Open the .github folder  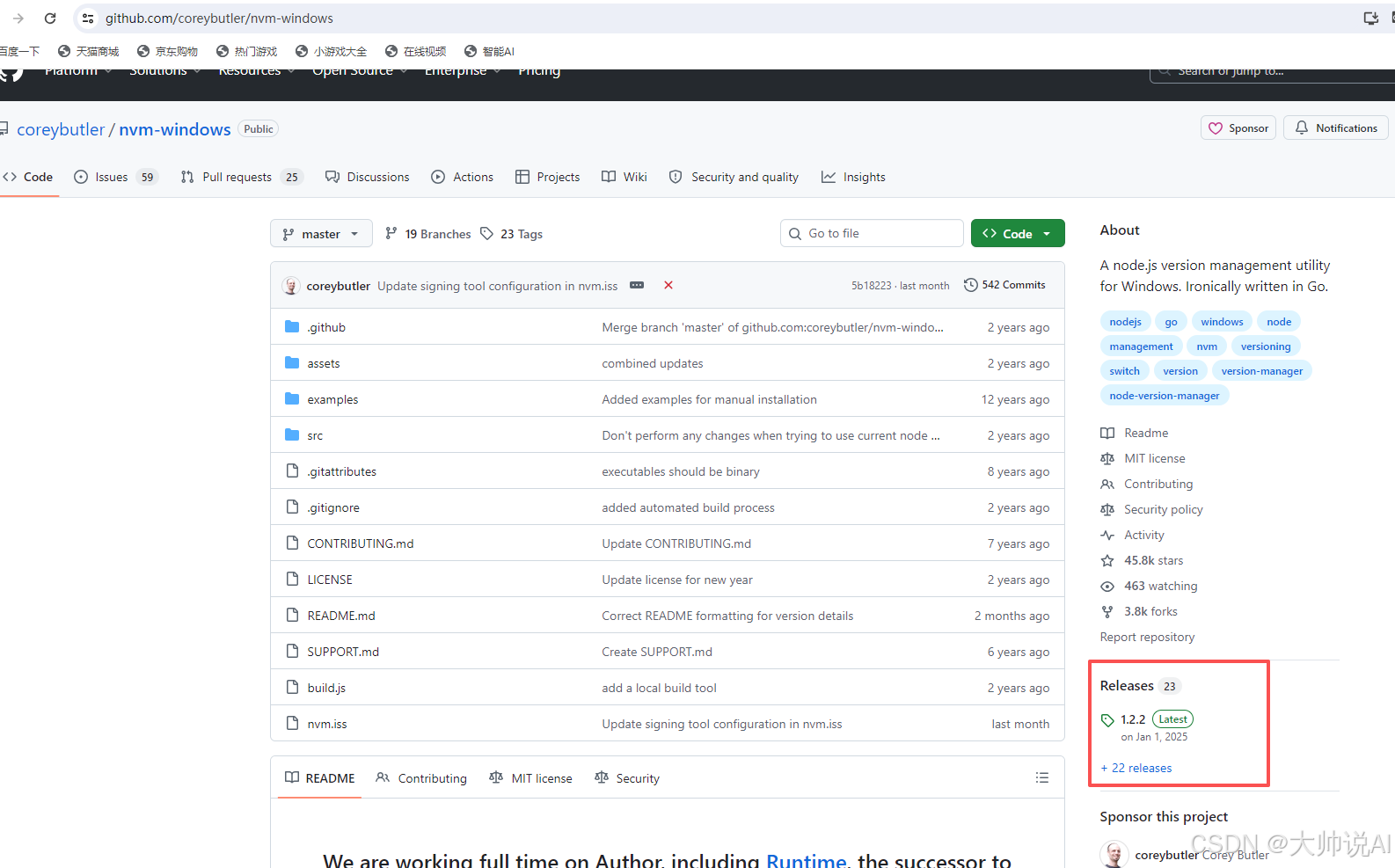point(326,327)
